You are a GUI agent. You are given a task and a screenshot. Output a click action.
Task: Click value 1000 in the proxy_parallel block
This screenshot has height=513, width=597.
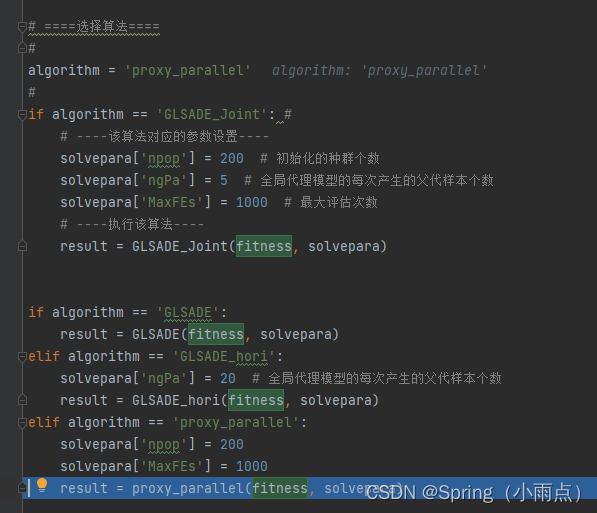coord(252,467)
